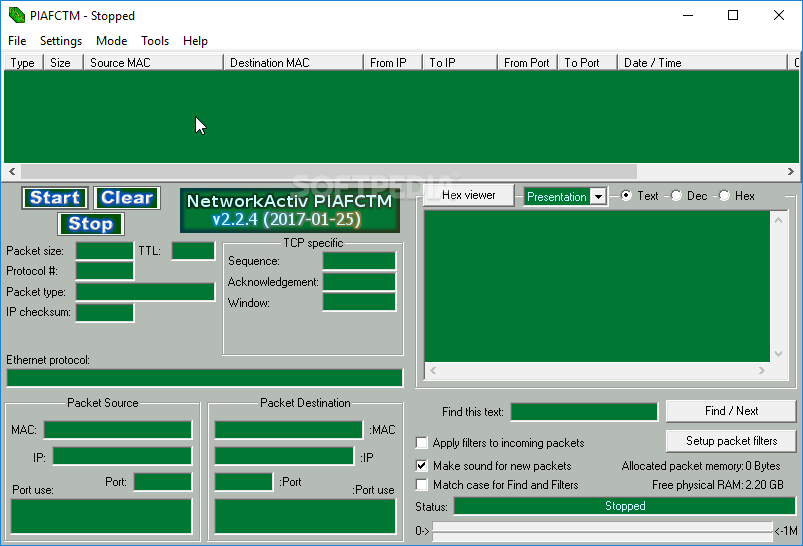The width and height of the screenshot is (803, 546).
Task: Click the TCP Window field
Action: [x=359, y=302]
